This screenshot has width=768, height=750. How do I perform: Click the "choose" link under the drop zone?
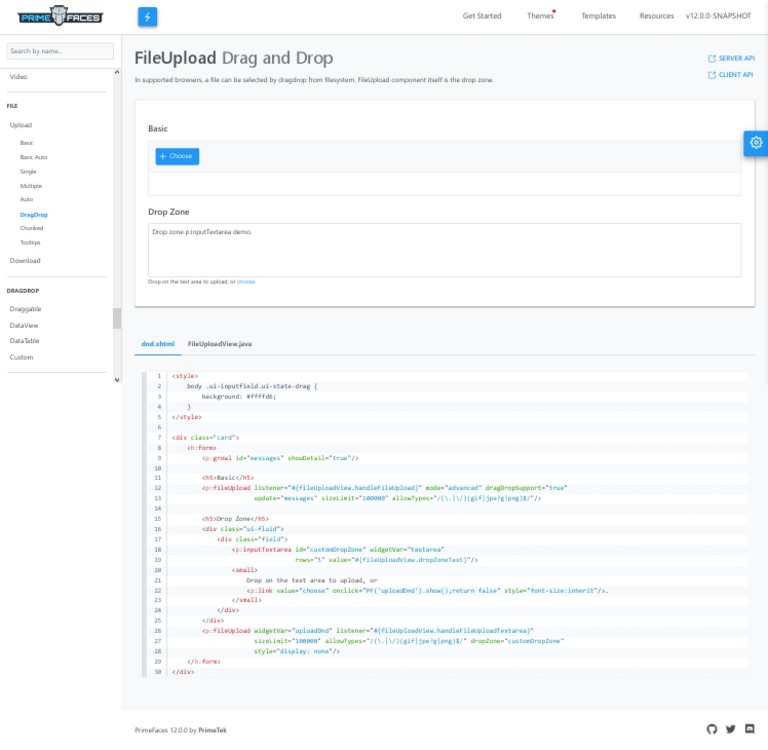click(x=246, y=282)
